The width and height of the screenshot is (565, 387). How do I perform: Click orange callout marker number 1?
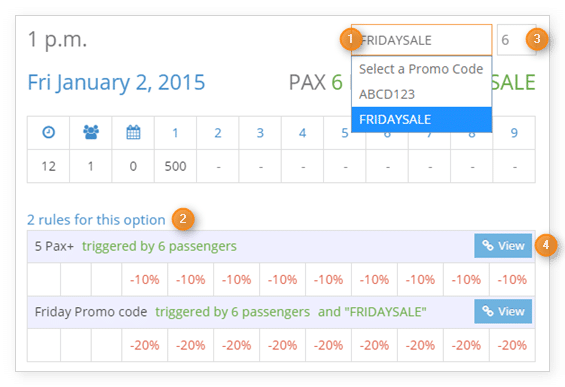tap(350, 39)
